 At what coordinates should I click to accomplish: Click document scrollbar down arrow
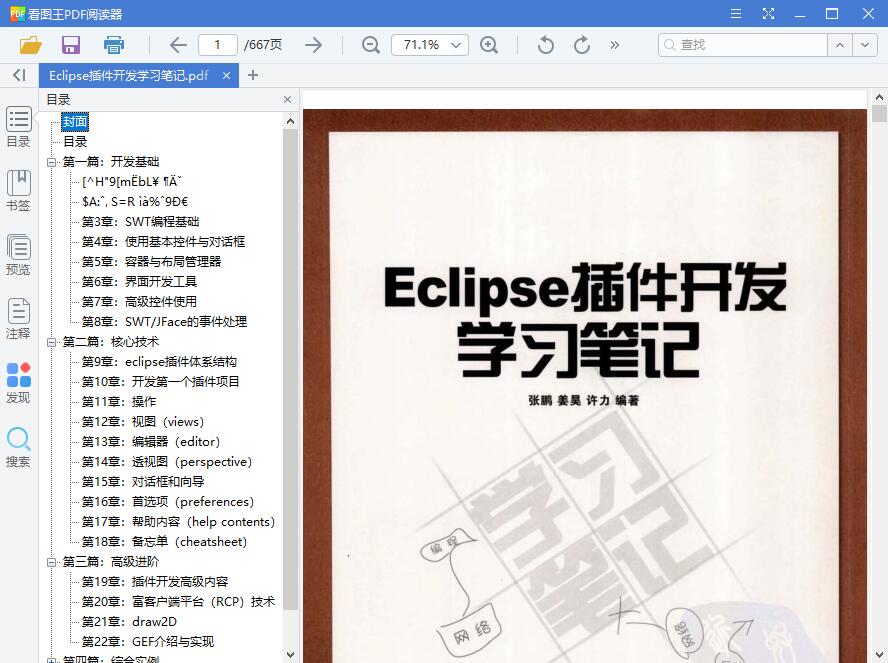point(879,655)
